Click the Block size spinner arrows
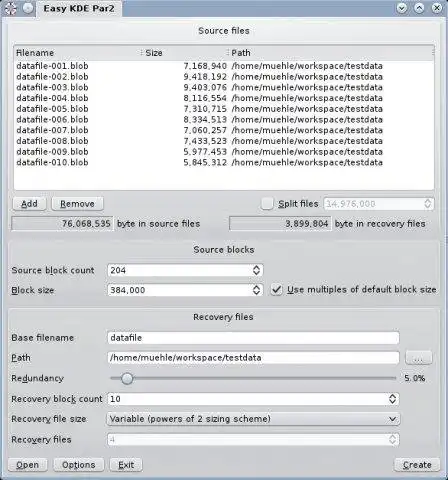Viewport: 448px width, 480px height. (x=256, y=290)
